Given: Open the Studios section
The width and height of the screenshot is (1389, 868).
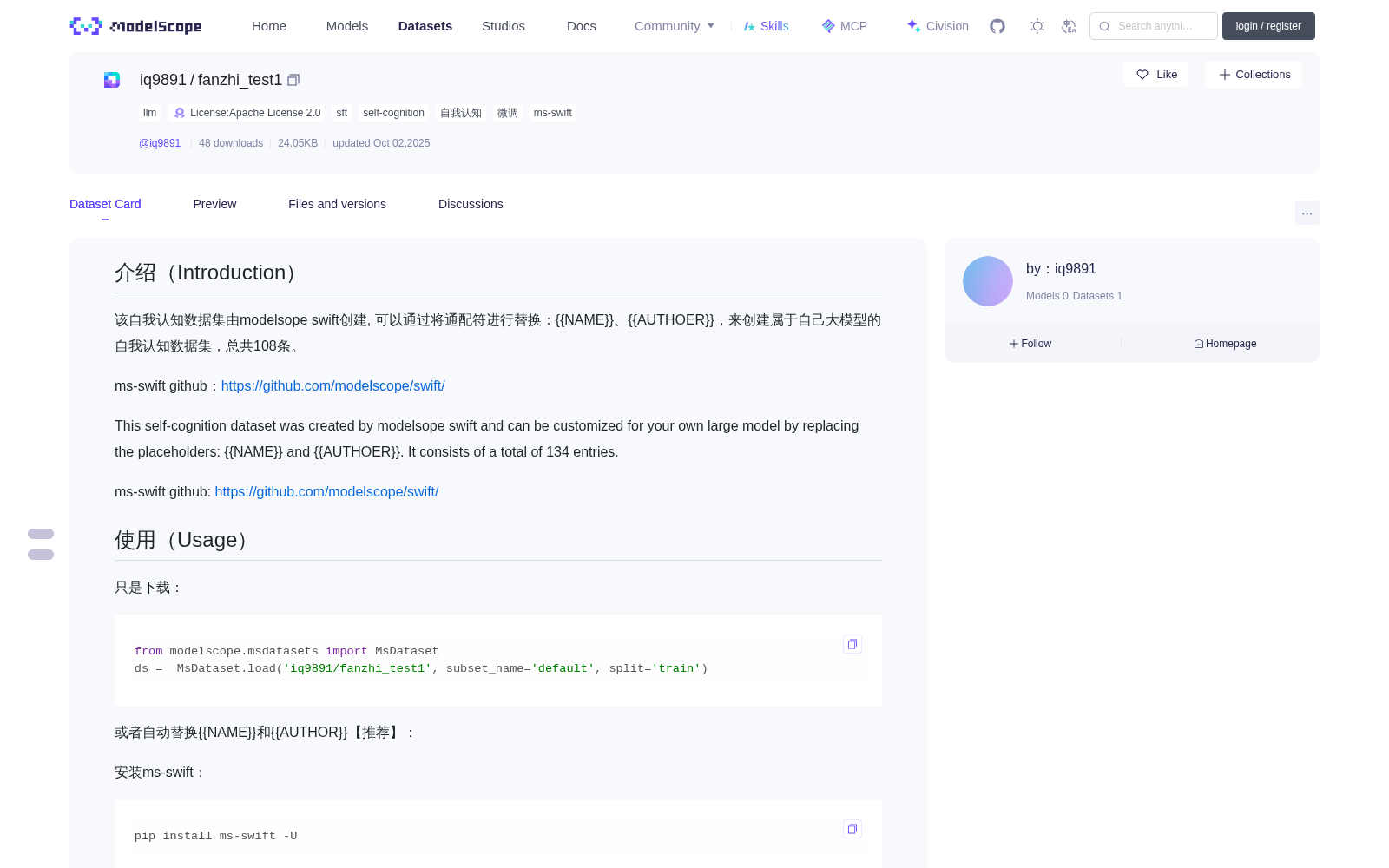Looking at the screenshot, I should click(x=504, y=26).
